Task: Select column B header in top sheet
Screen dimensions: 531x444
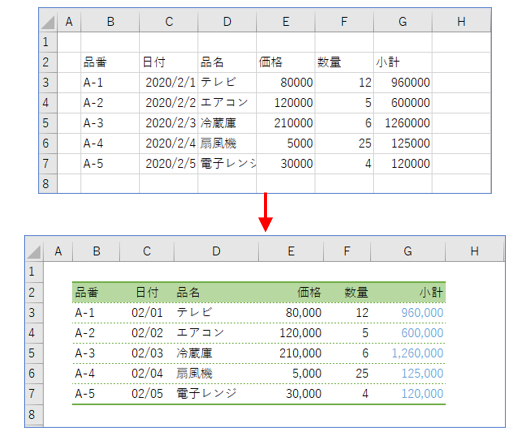Action: 110,22
